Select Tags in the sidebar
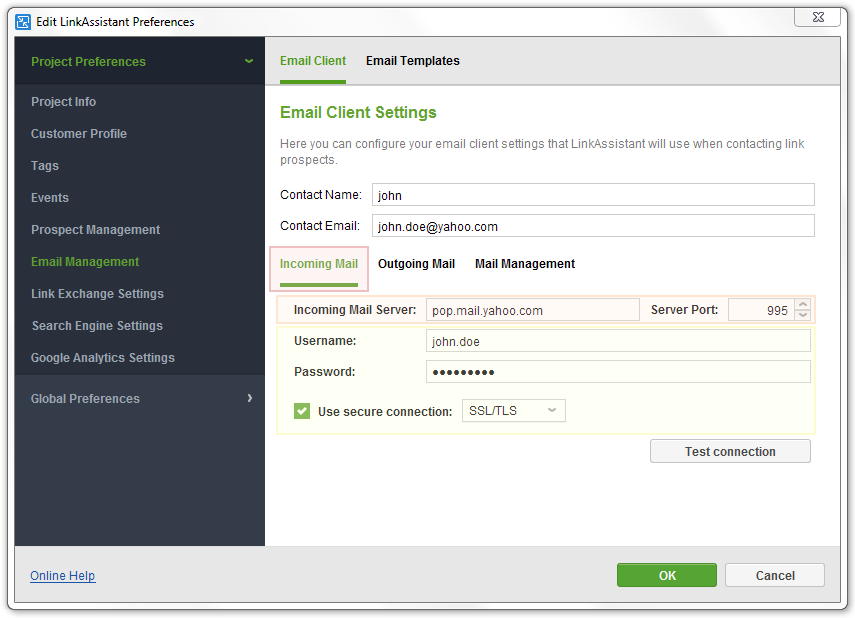855x618 pixels. click(x=45, y=166)
